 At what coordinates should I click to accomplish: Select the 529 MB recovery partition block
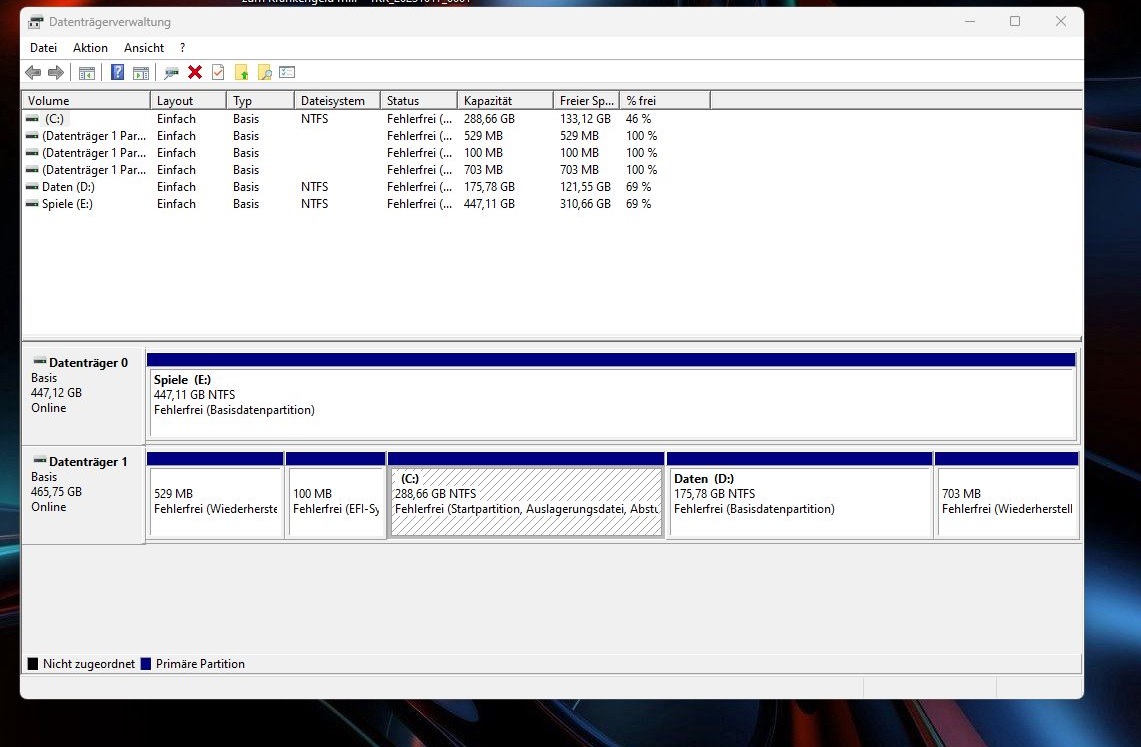pyautogui.click(x=215, y=495)
